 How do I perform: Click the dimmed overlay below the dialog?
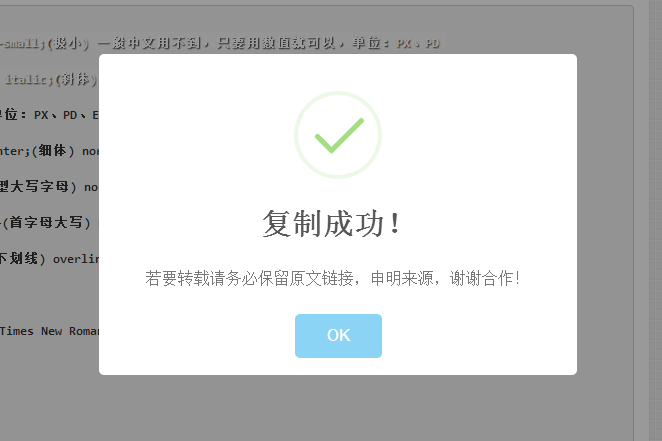click(x=338, y=407)
